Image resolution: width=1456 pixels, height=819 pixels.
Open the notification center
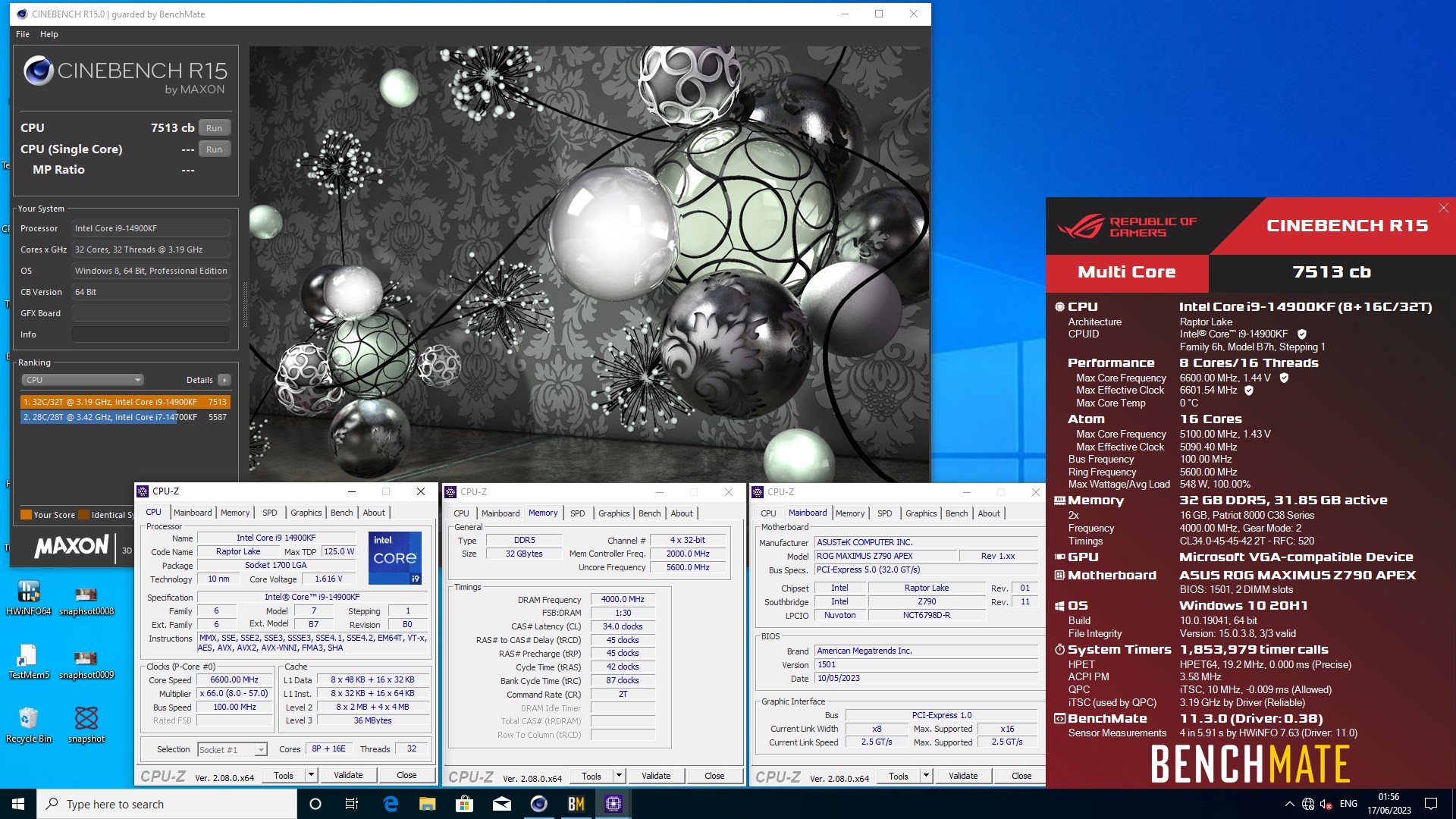coord(1431,804)
